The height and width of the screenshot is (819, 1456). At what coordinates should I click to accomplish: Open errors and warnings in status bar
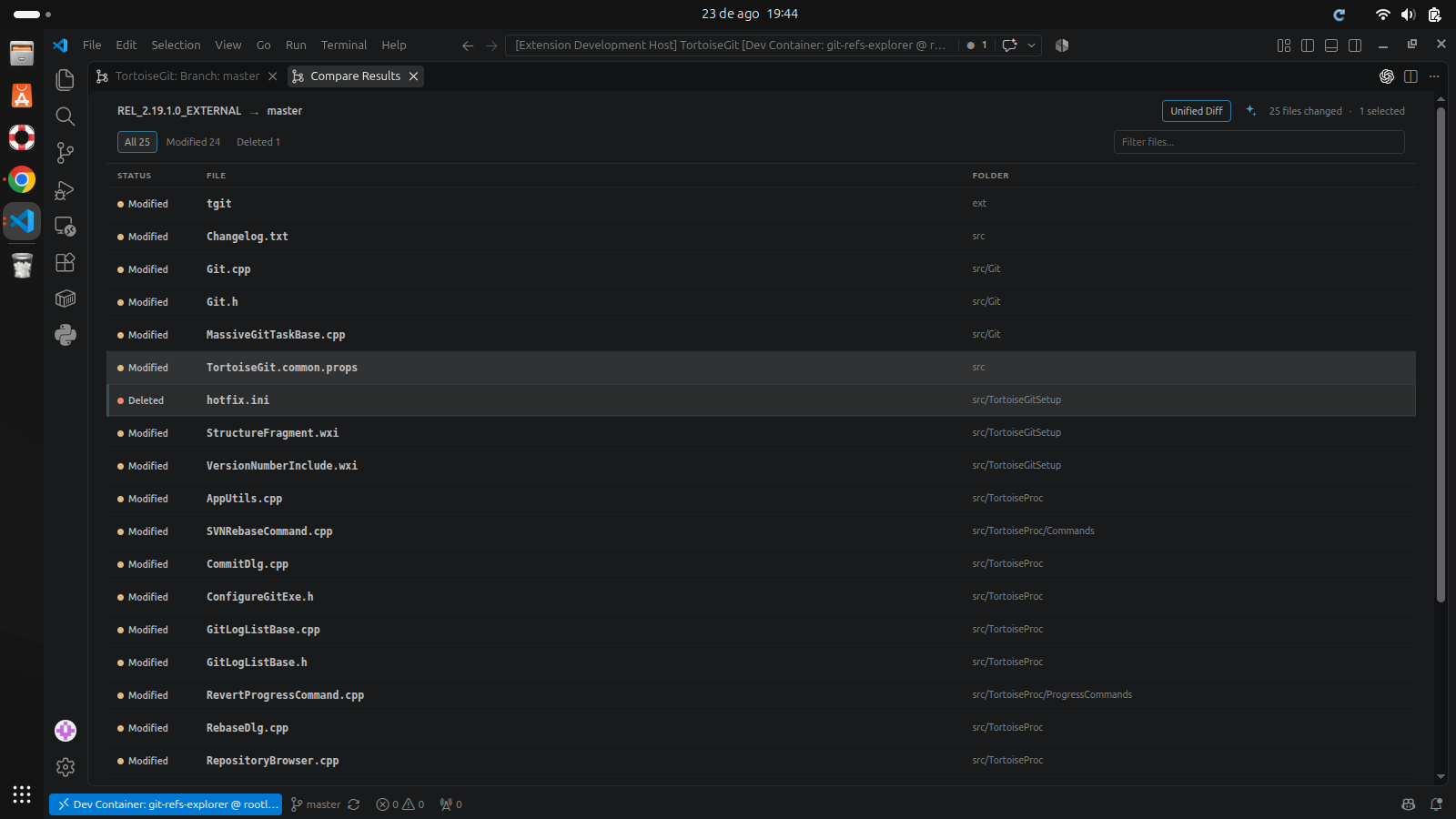click(400, 804)
